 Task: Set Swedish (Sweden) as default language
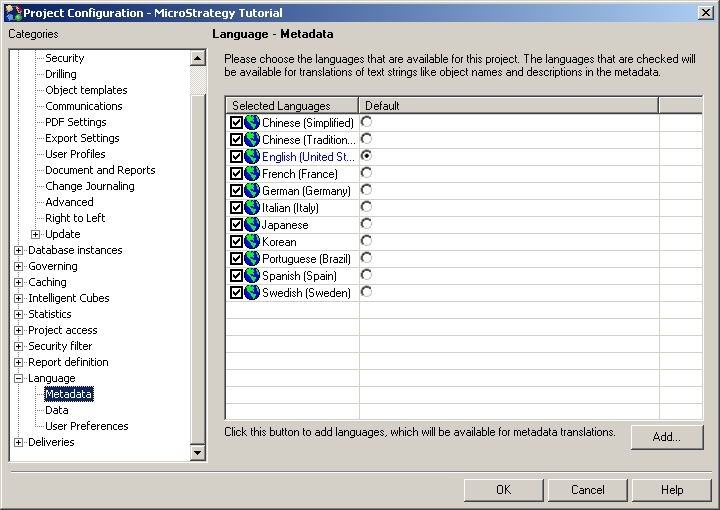click(366, 291)
